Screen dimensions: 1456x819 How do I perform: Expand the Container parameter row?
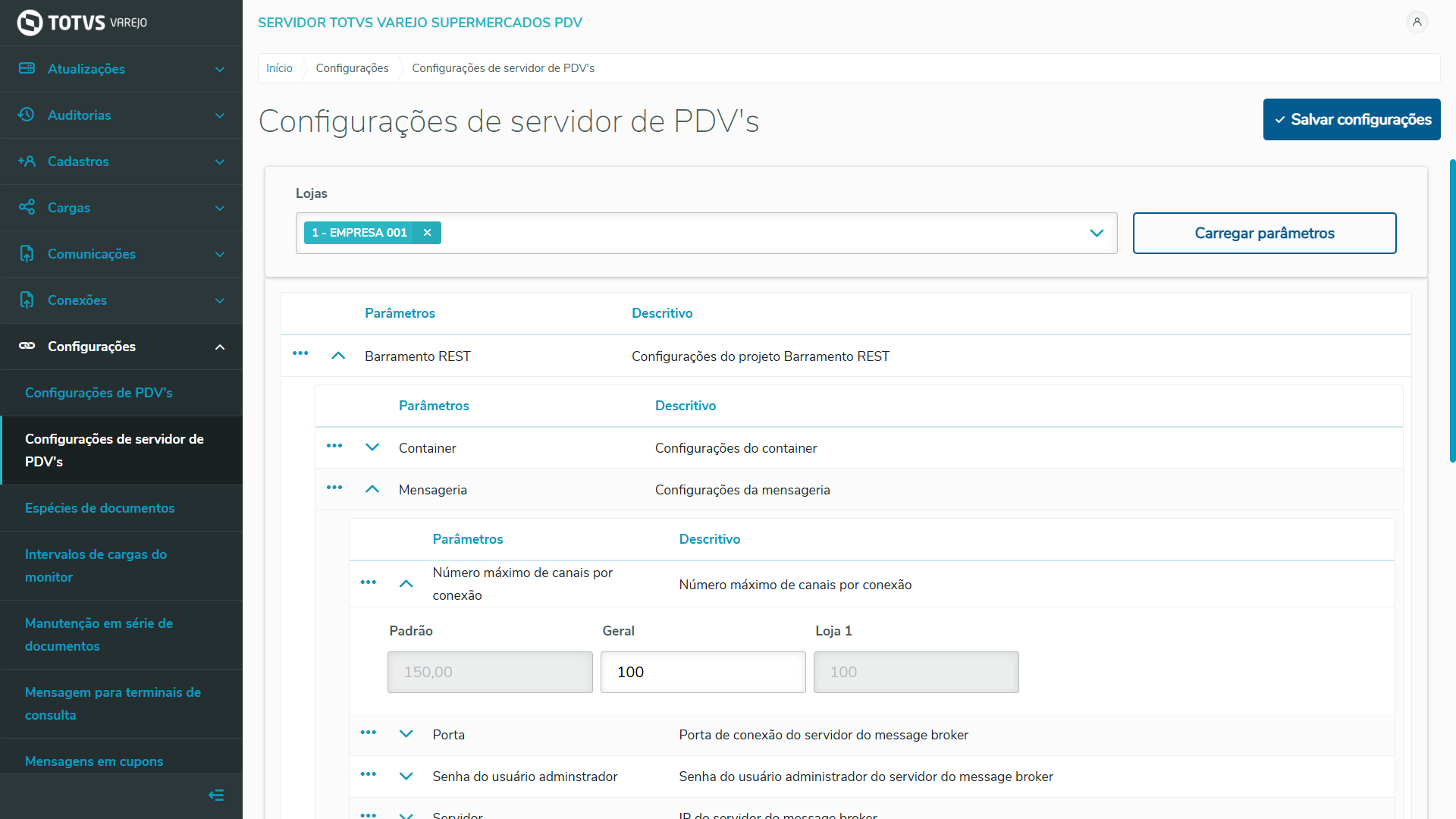(x=372, y=447)
